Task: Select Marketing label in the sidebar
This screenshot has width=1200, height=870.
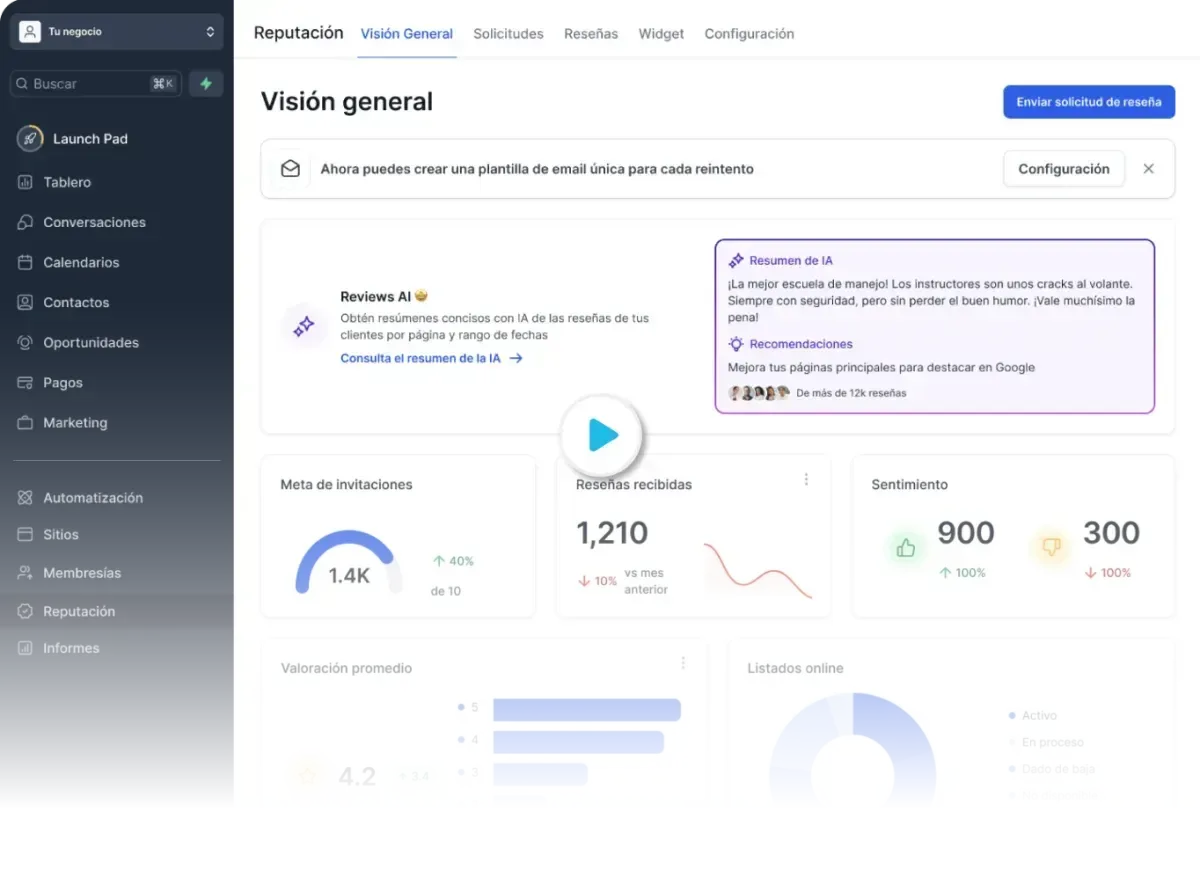Action: [75, 422]
